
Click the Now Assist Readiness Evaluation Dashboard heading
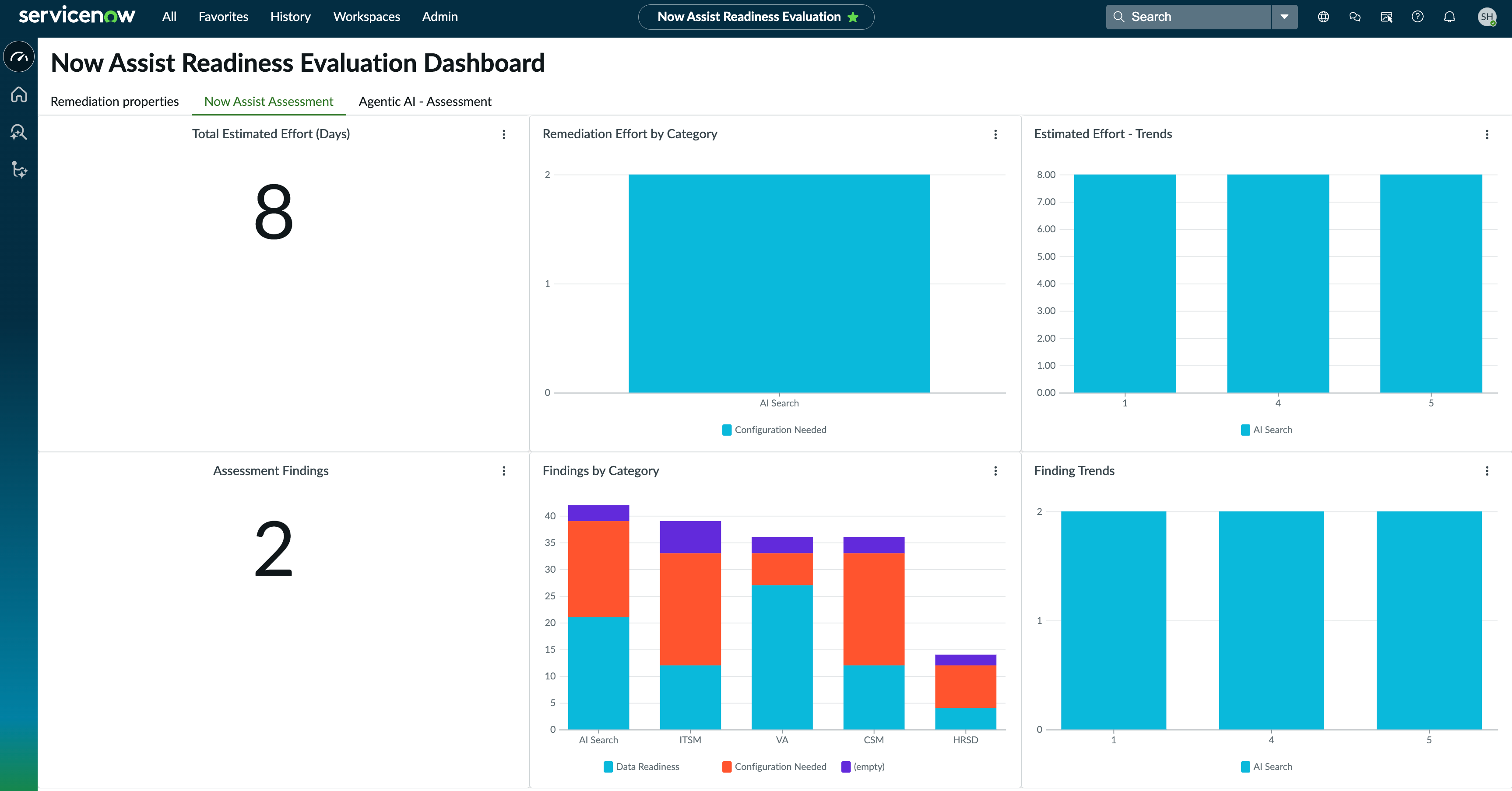coord(298,63)
